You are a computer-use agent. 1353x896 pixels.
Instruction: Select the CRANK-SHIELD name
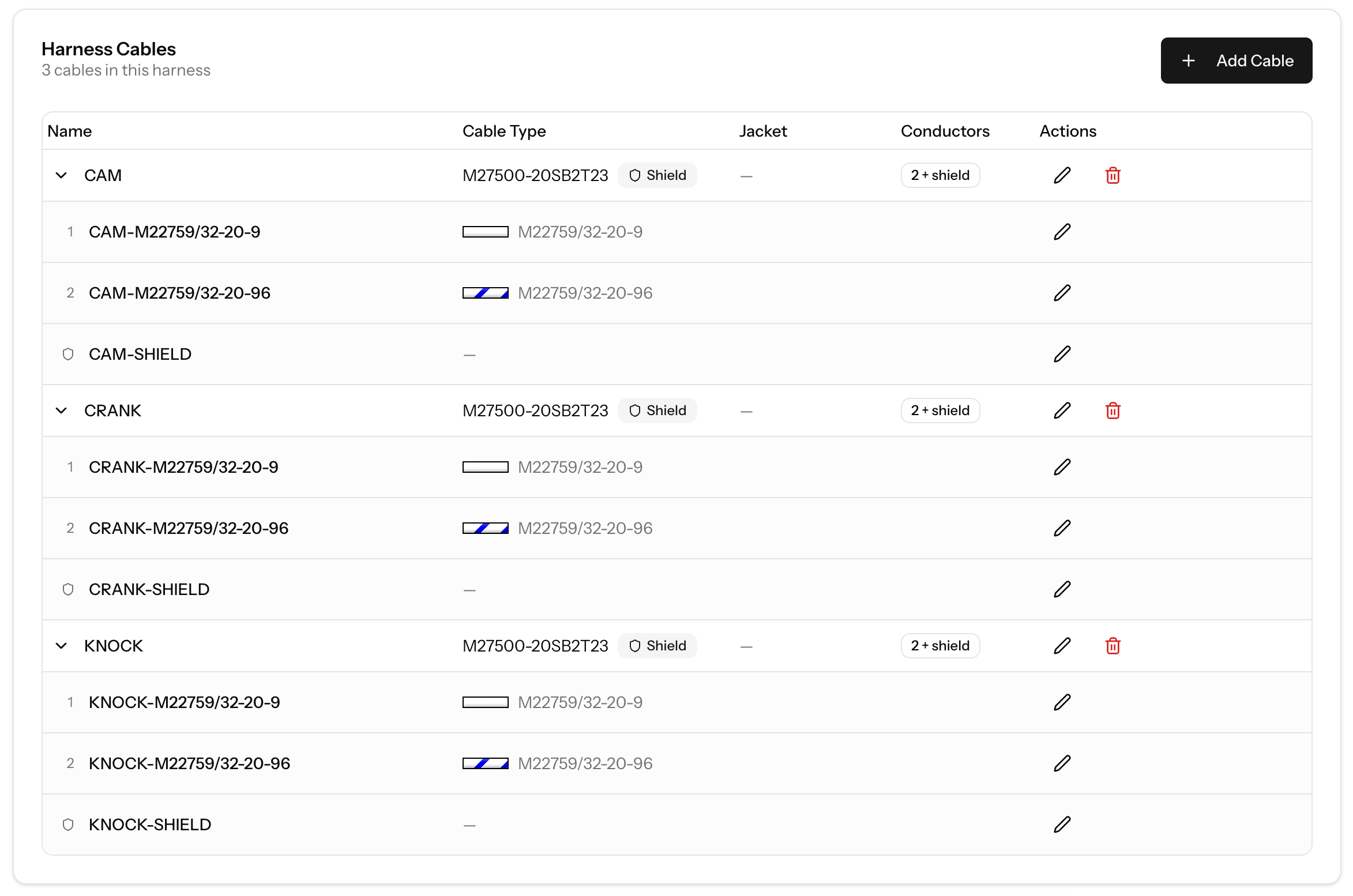coord(149,589)
